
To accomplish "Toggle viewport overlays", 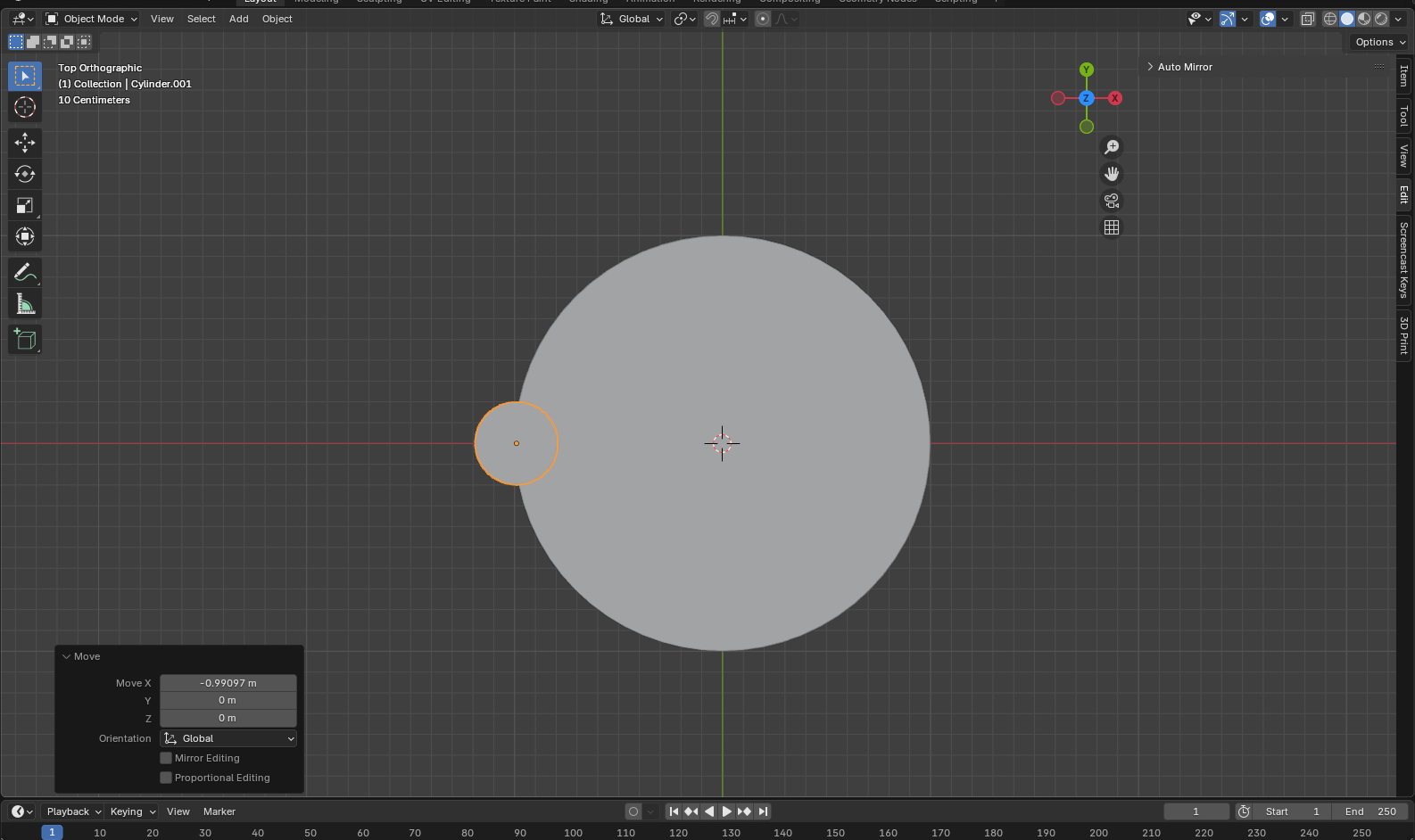I will tap(1268, 19).
